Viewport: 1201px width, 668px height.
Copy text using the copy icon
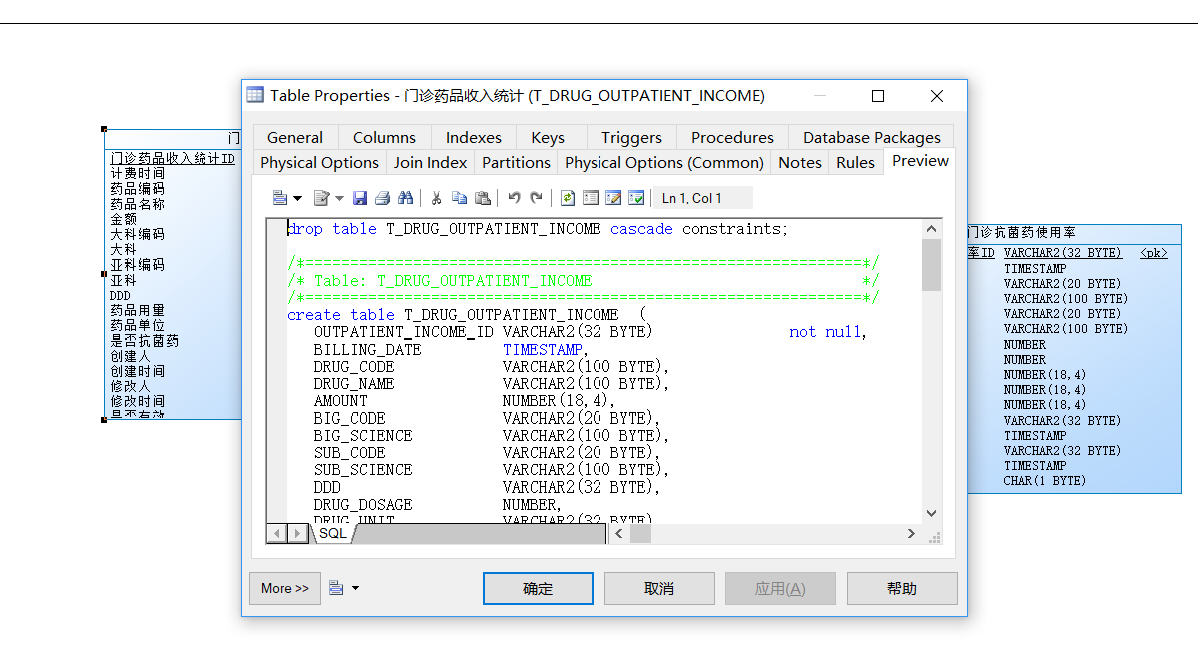(x=459, y=197)
